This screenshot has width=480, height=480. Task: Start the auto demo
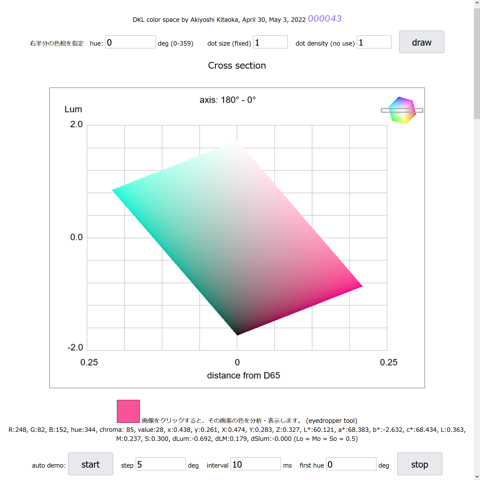coord(91,464)
